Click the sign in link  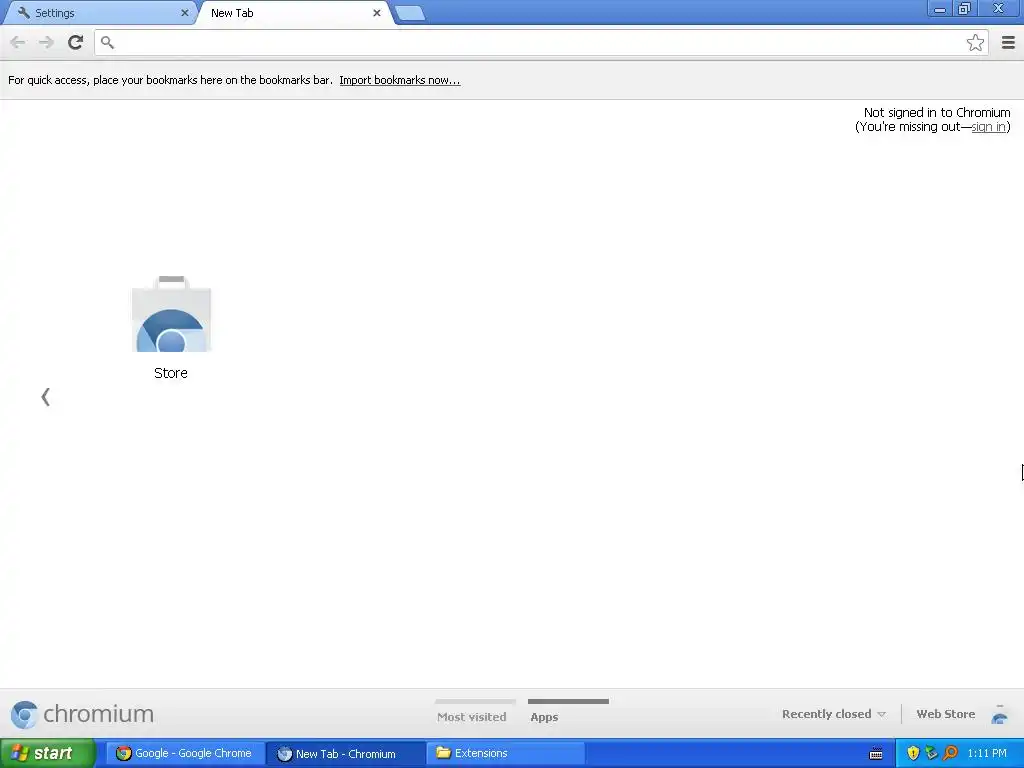[x=989, y=127]
